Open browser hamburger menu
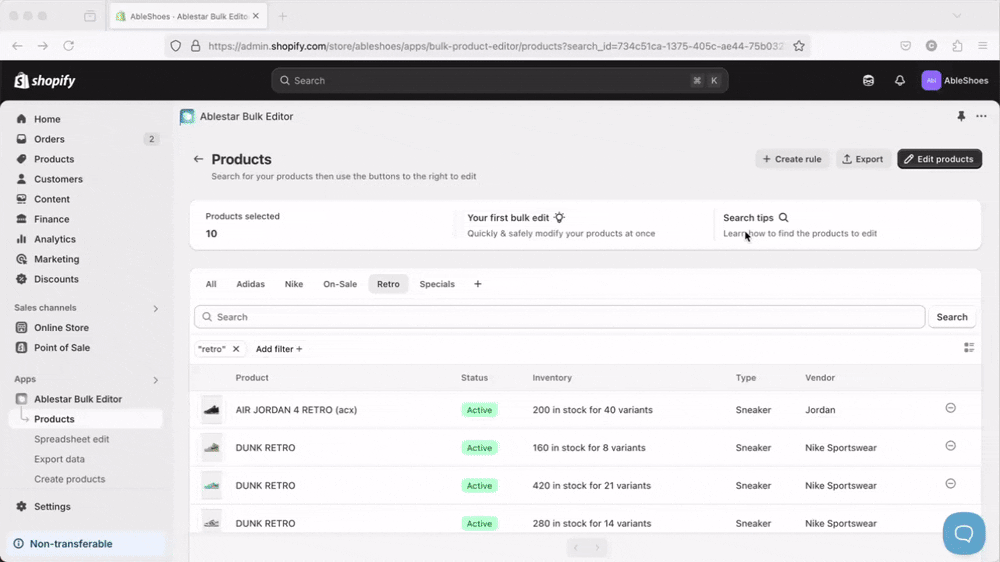Image resolution: width=1000 pixels, height=562 pixels. [x=983, y=46]
